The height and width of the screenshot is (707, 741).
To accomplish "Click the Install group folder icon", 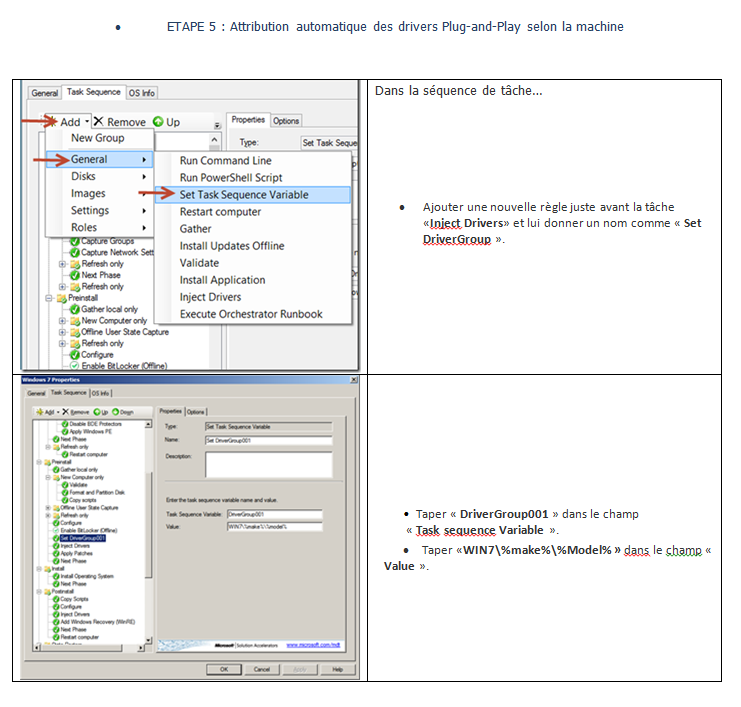I will 47,569.
